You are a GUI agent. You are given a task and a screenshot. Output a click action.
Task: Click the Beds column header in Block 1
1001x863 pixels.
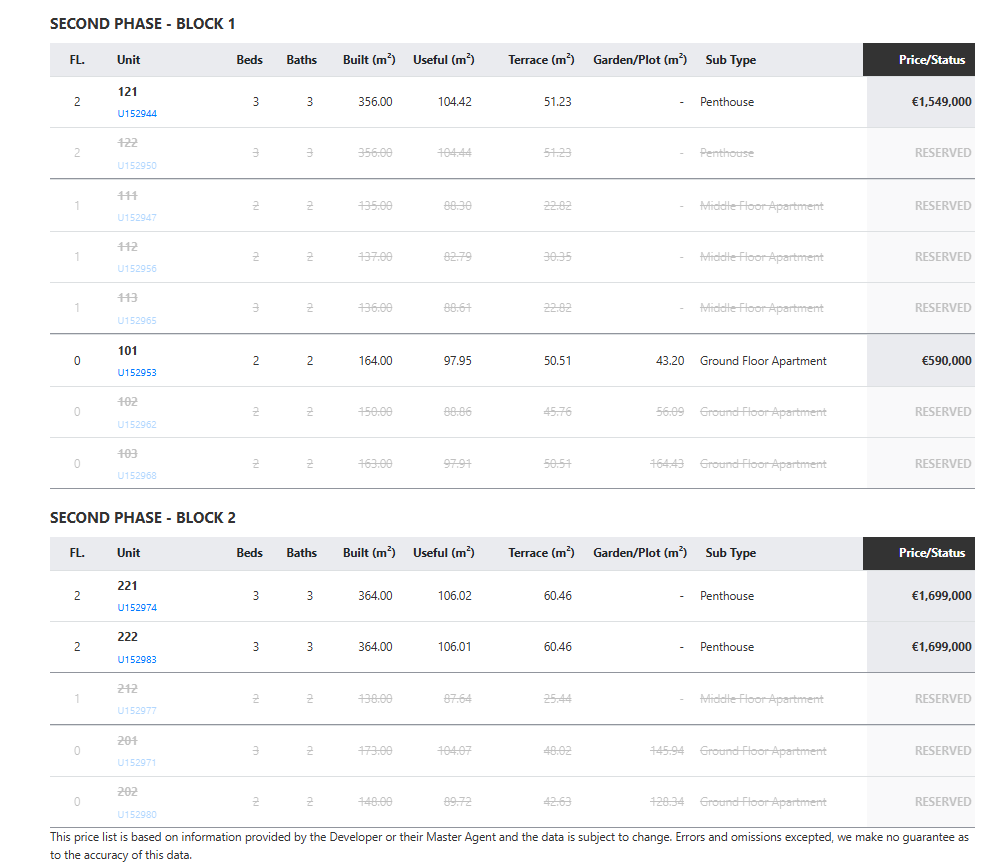click(x=249, y=60)
